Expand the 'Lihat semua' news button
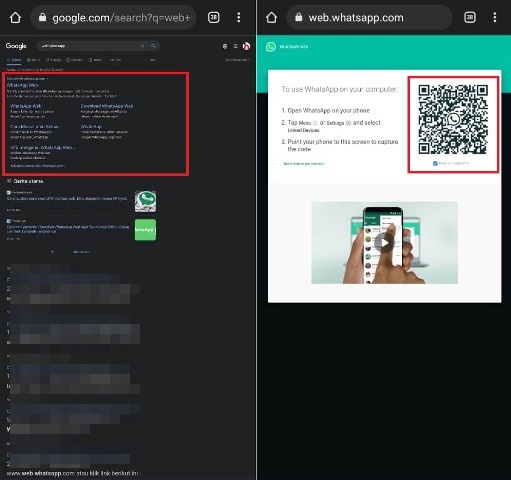Viewport: 511px width, 480px height. (81, 252)
